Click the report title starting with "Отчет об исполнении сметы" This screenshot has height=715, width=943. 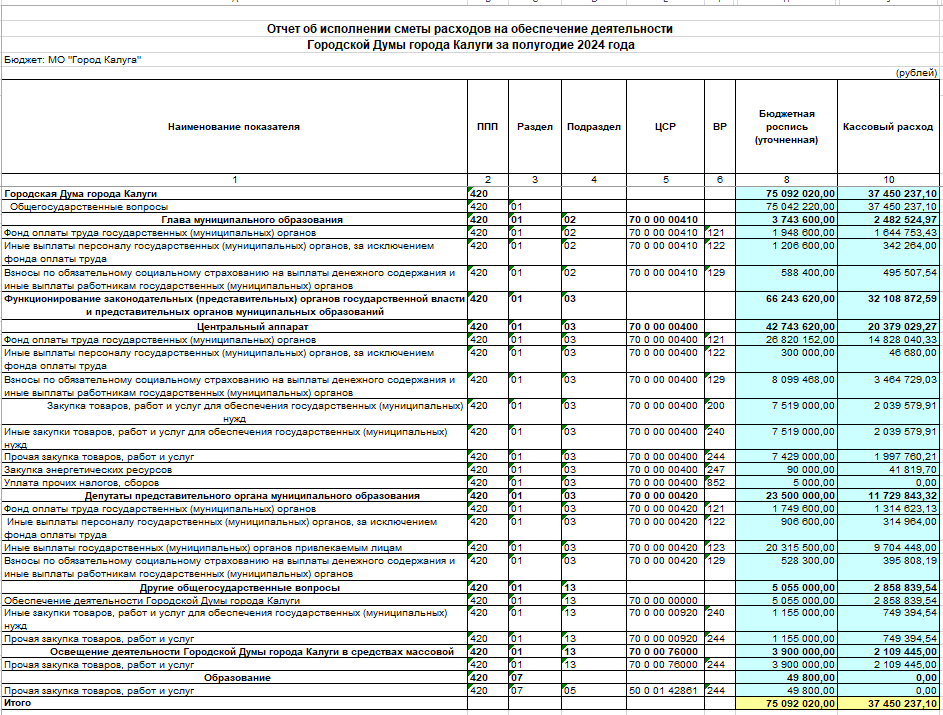tap(470, 30)
